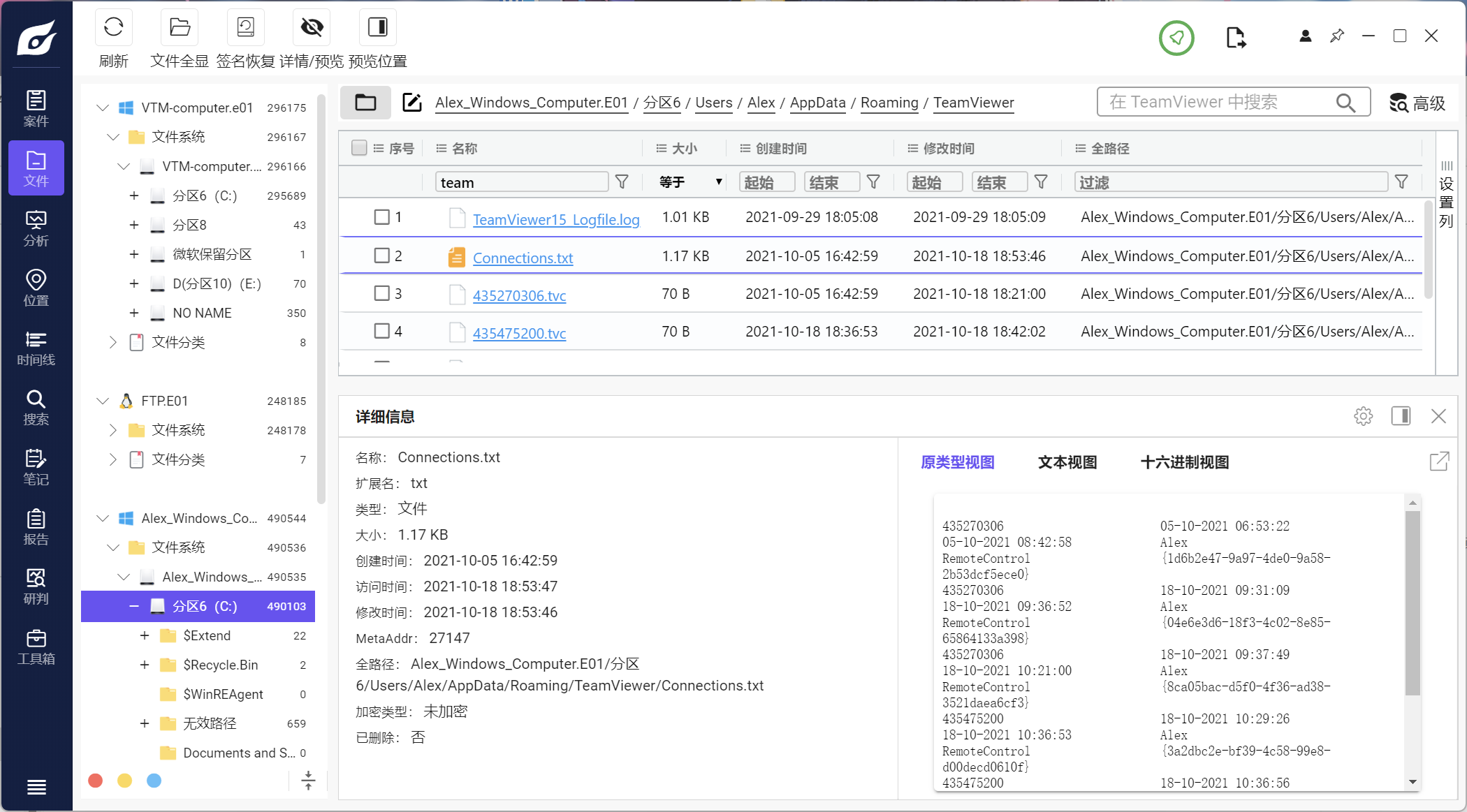
Task: Expand 微软保留分区 tree node
Action: point(134,254)
